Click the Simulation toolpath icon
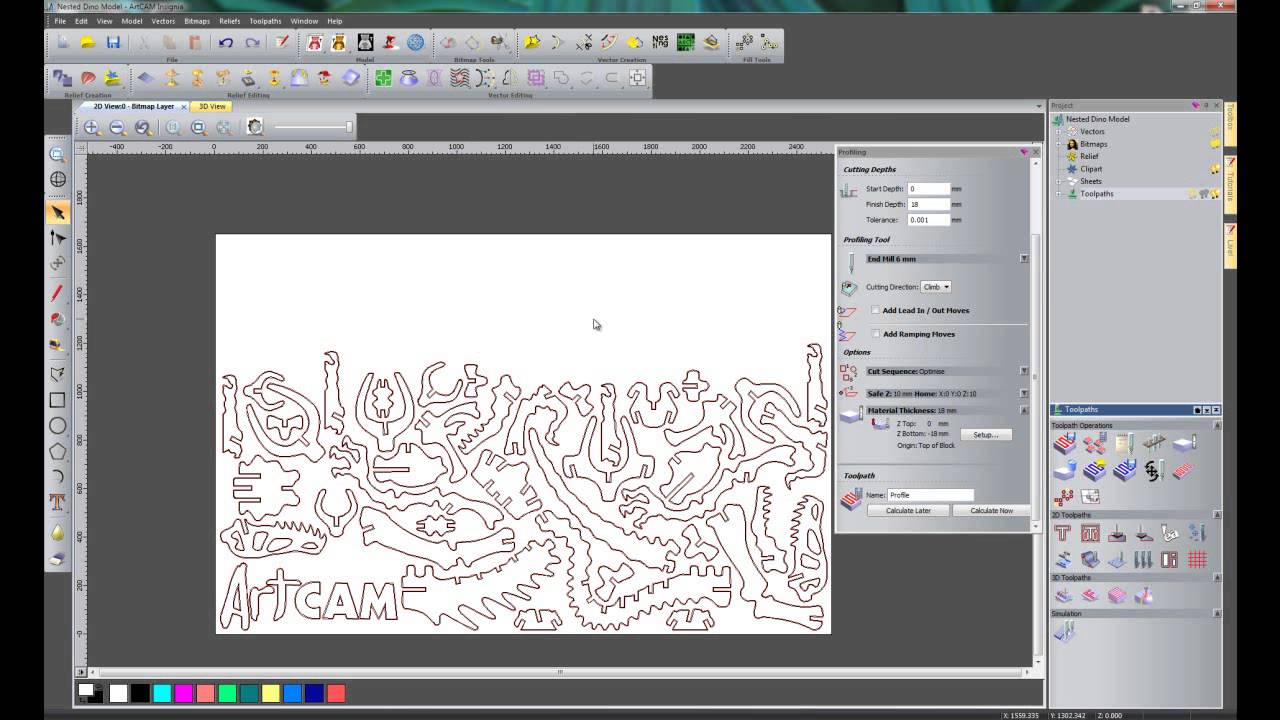 1064,631
